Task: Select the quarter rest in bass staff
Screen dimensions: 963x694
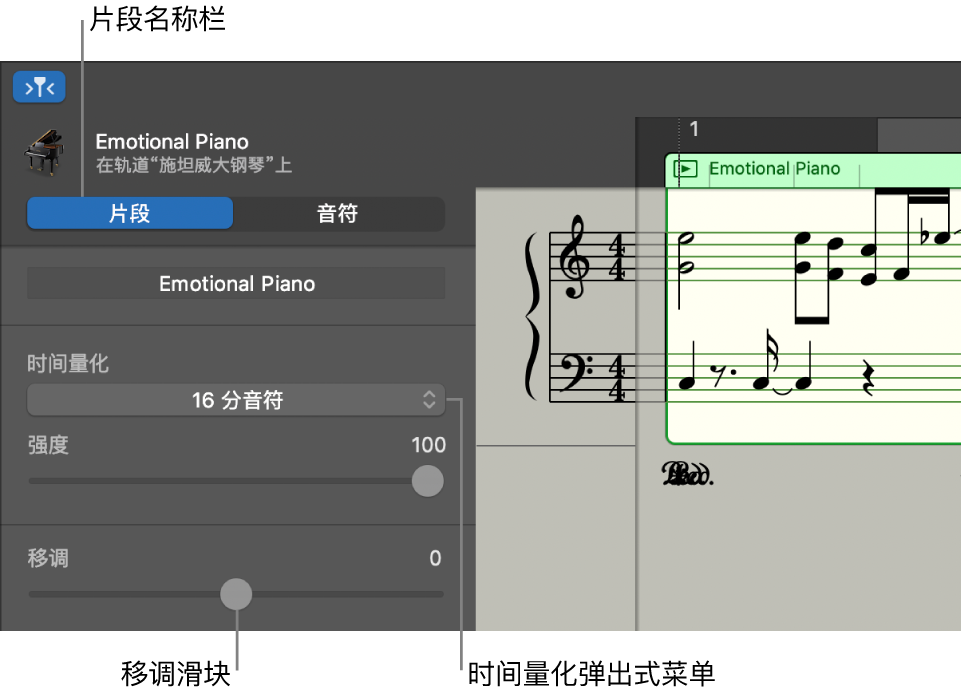Action: click(x=868, y=379)
